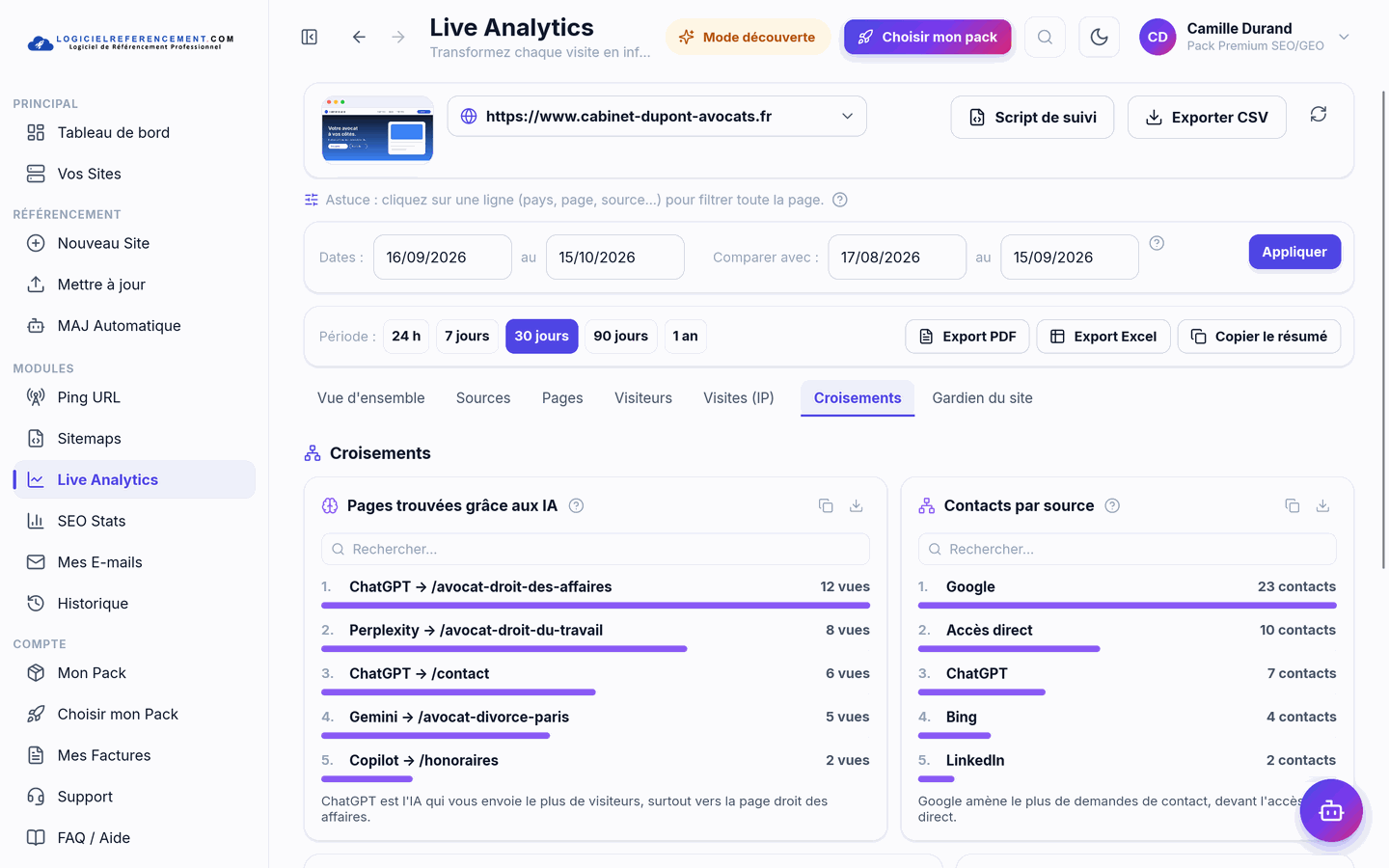Download the Pages trouvées grâce aux IA card
The image size is (1389, 868).
coord(856,505)
